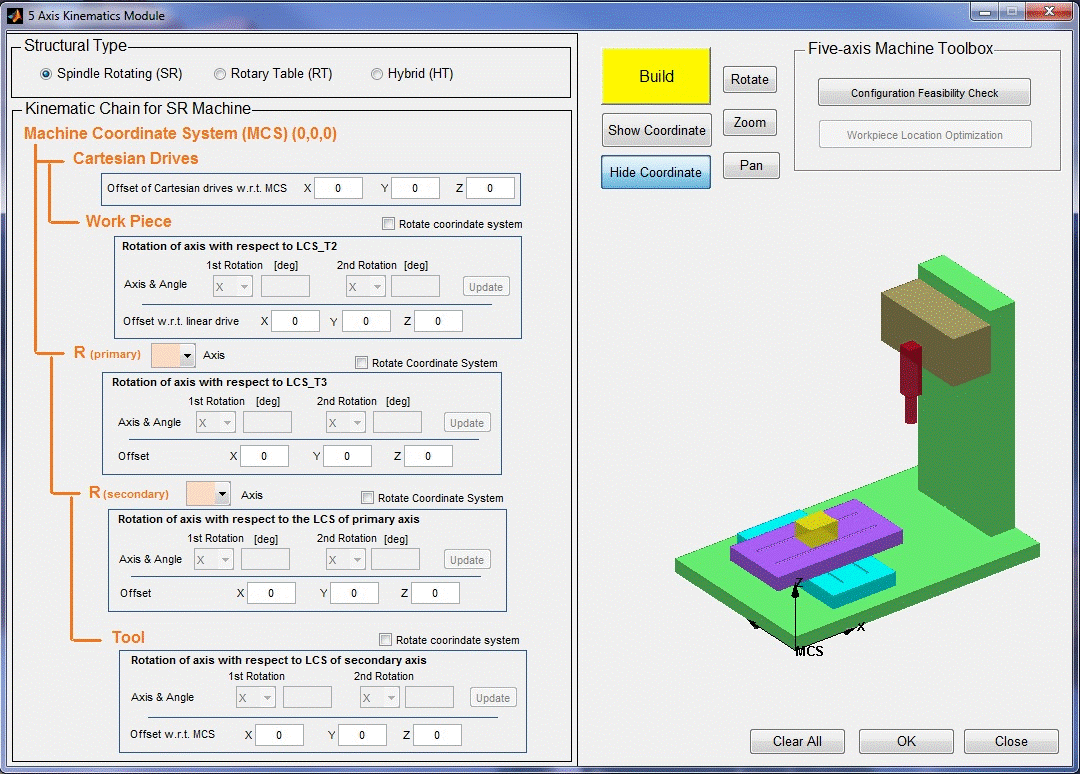The height and width of the screenshot is (774, 1080).
Task: Click Cartesian drives offset Y field
Action: pyautogui.click(x=415, y=188)
